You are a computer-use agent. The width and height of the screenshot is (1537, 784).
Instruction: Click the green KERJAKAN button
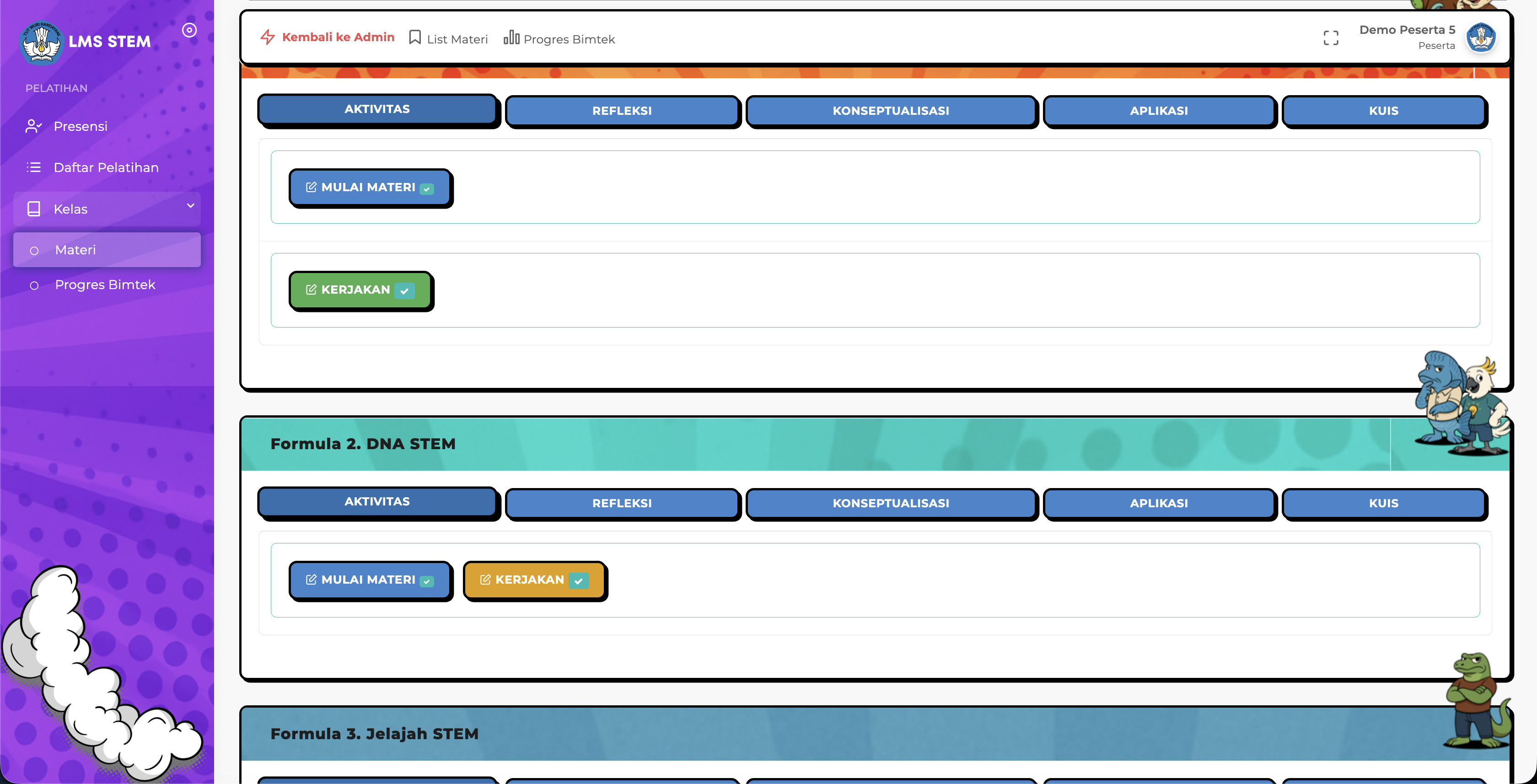click(x=360, y=290)
